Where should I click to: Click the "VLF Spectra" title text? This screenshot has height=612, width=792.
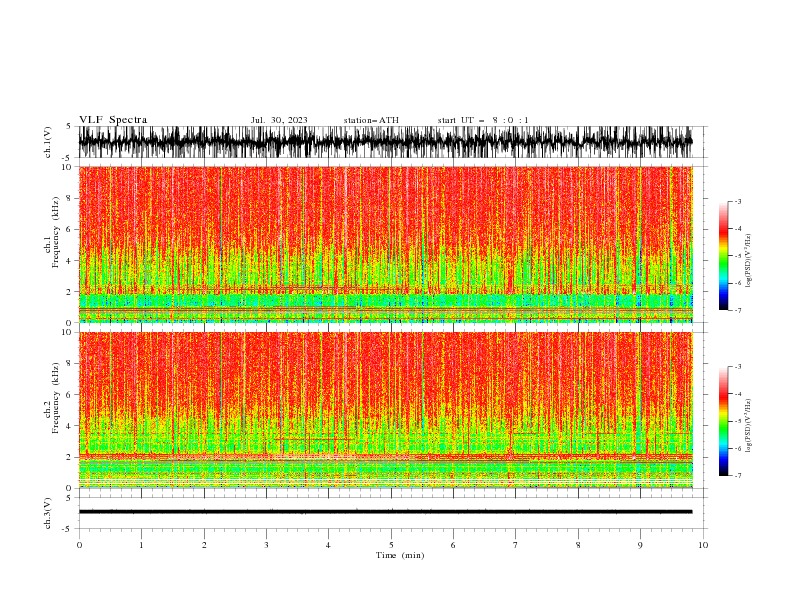click(113, 120)
